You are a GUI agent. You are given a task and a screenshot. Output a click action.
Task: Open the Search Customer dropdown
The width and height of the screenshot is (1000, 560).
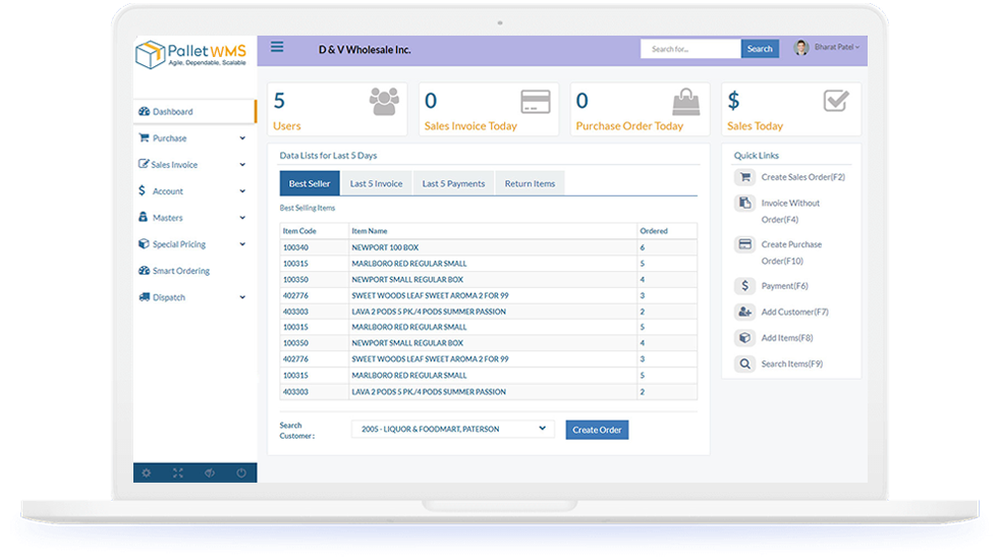click(x=453, y=429)
